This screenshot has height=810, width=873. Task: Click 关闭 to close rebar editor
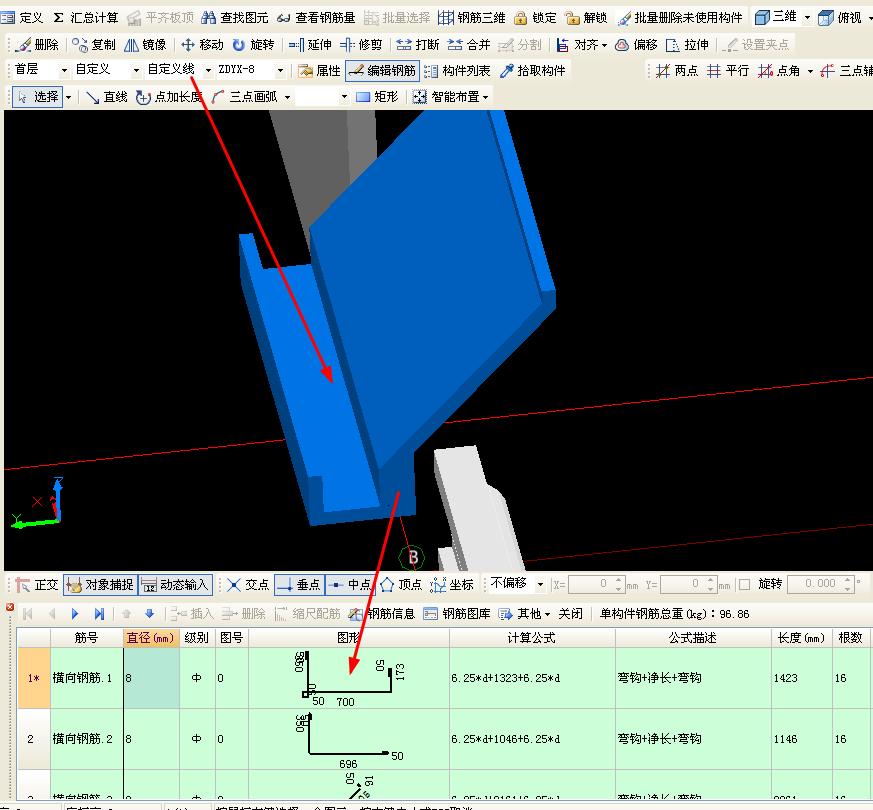pos(570,613)
